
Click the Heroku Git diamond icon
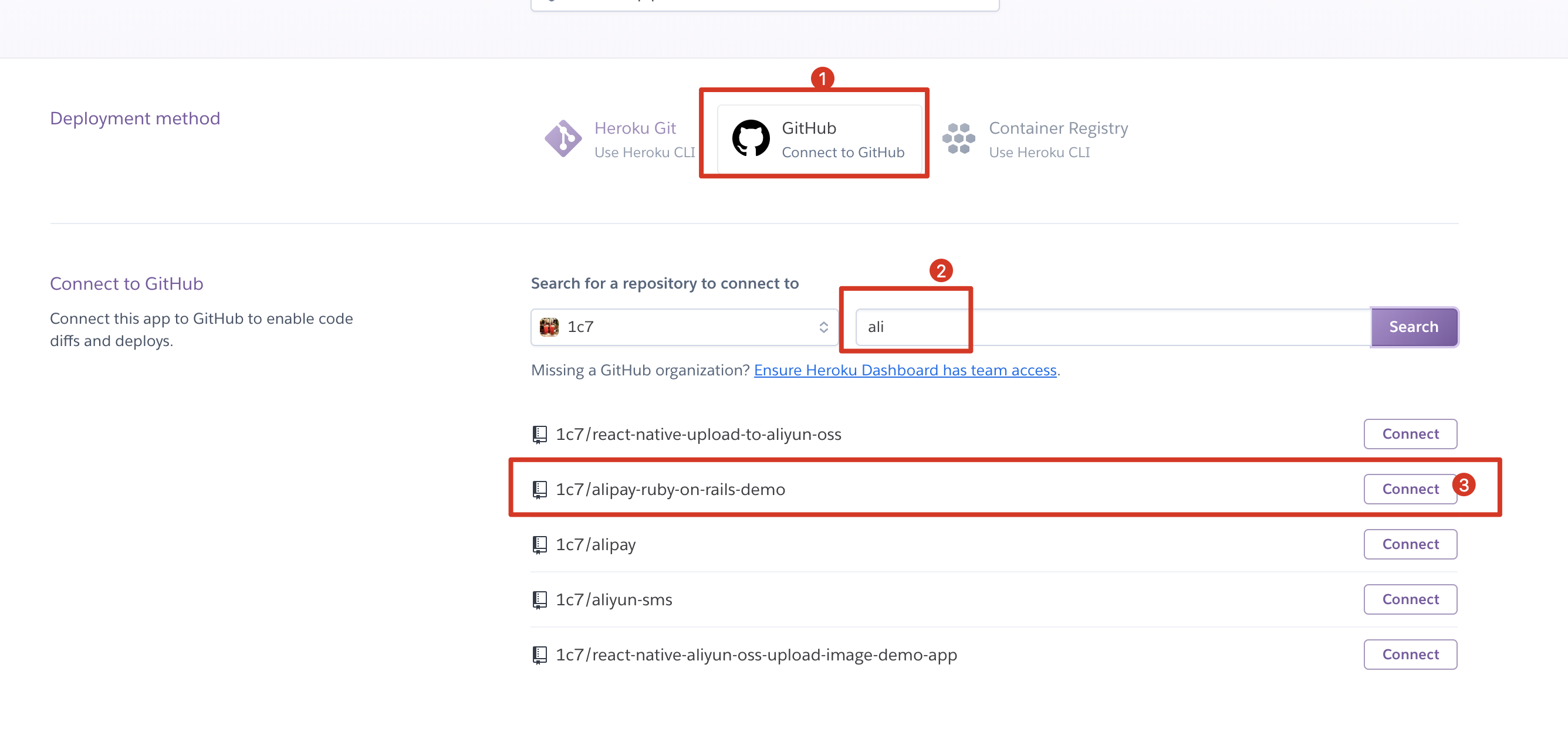coord(562,138)
